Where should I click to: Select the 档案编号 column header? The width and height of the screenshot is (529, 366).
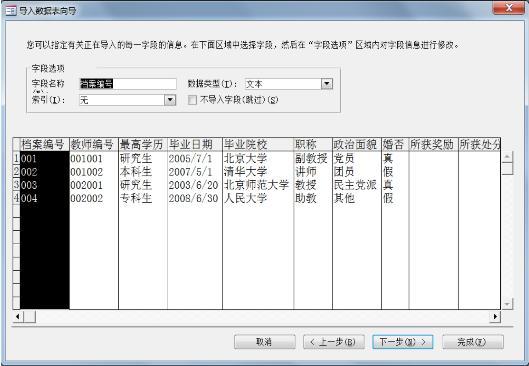point(45,145)
